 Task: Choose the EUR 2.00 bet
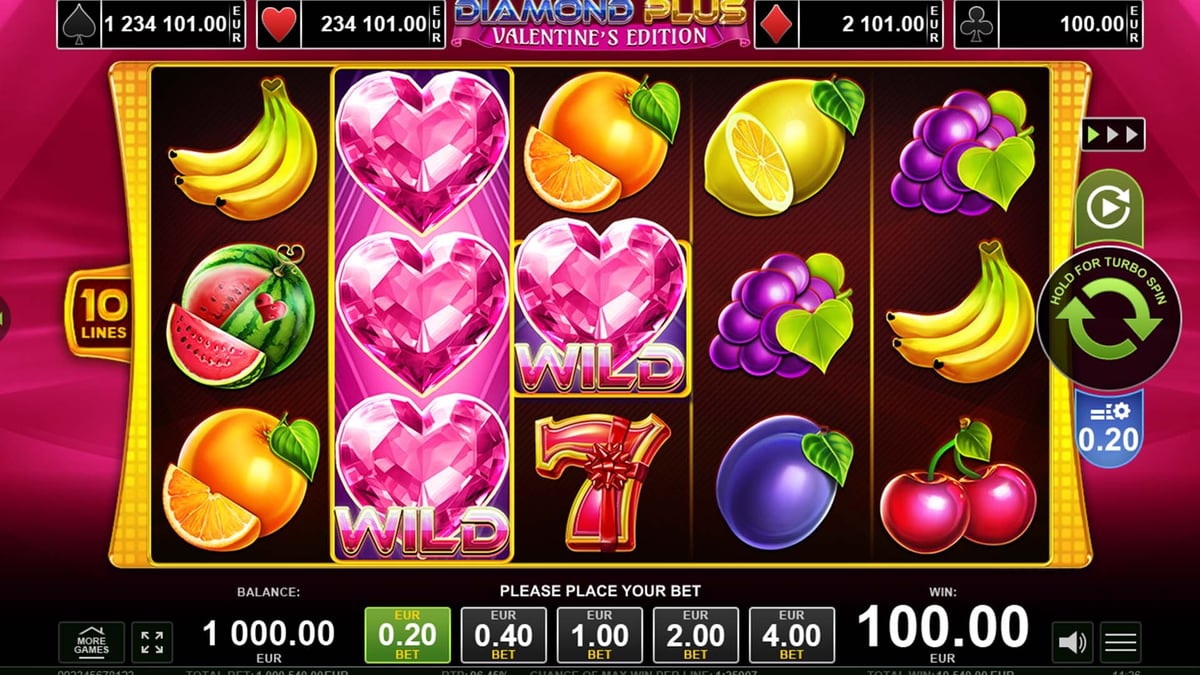[695, 635]
